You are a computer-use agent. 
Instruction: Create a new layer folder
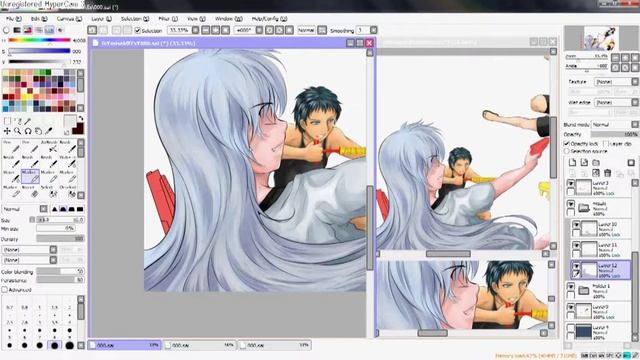pos(596,162)
